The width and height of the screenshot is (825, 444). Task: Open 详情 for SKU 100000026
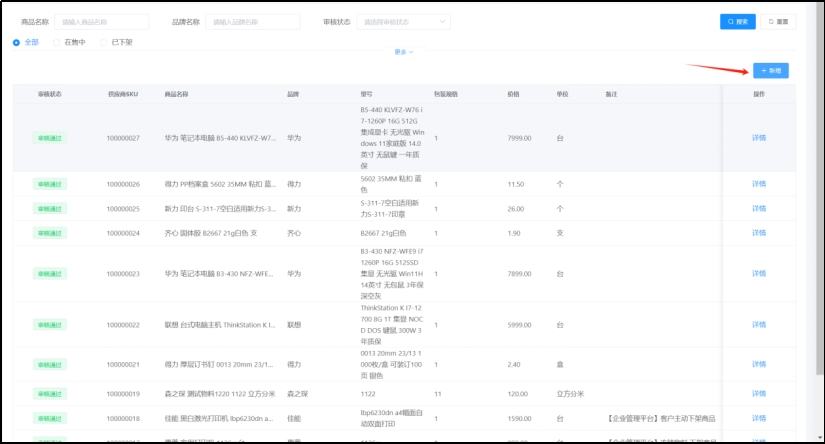click(x=758, y=184)
